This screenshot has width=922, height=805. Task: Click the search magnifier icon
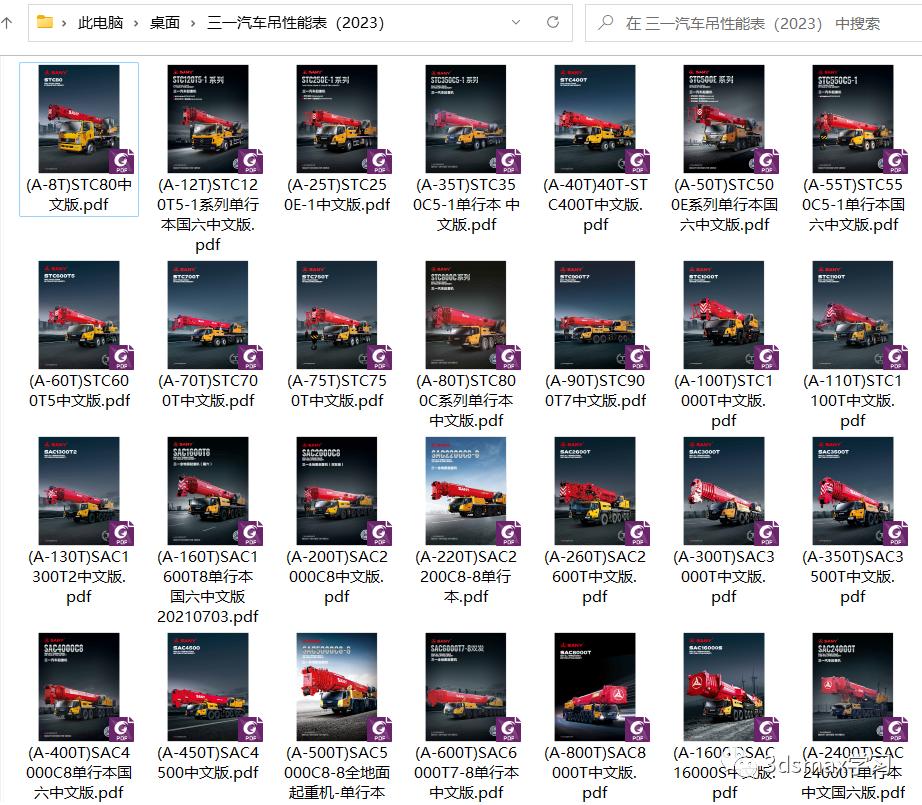click(606, 22)
